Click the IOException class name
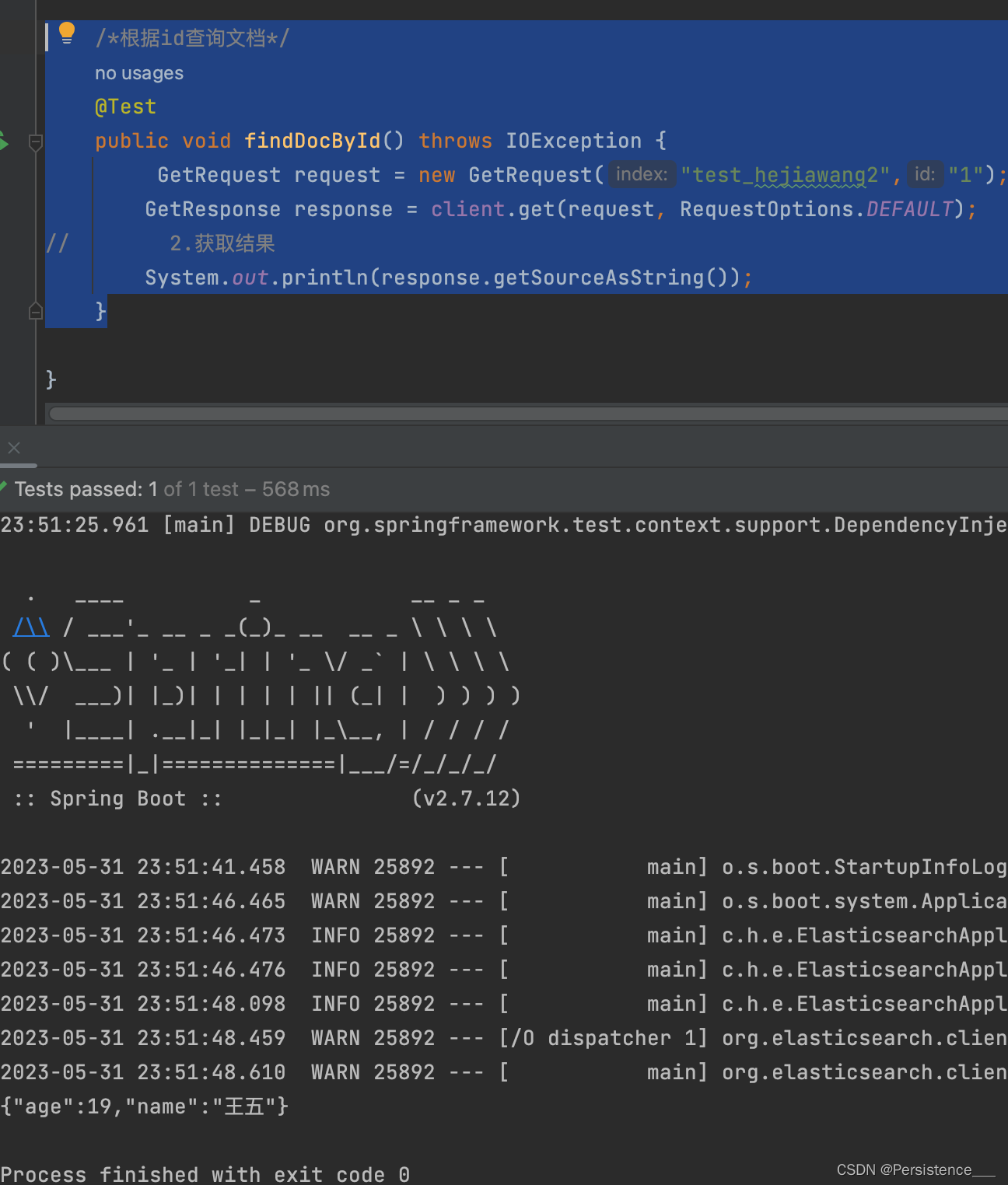 (x=574, y=141)
